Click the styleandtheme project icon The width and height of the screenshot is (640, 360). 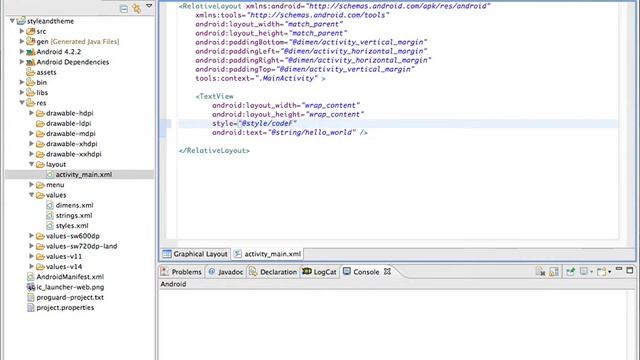[21, 20]
